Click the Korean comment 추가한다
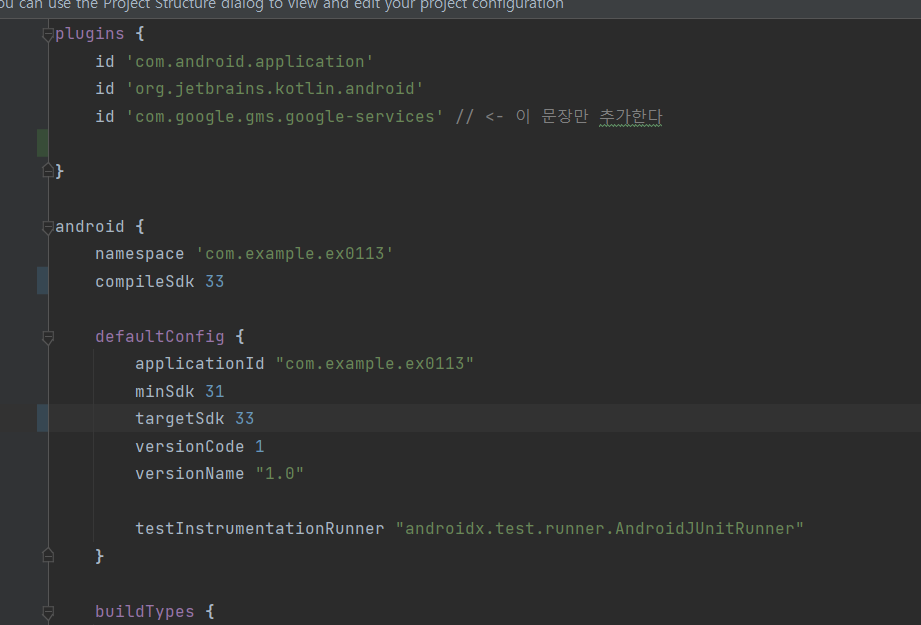921x625 pixels. pos(630,116)
